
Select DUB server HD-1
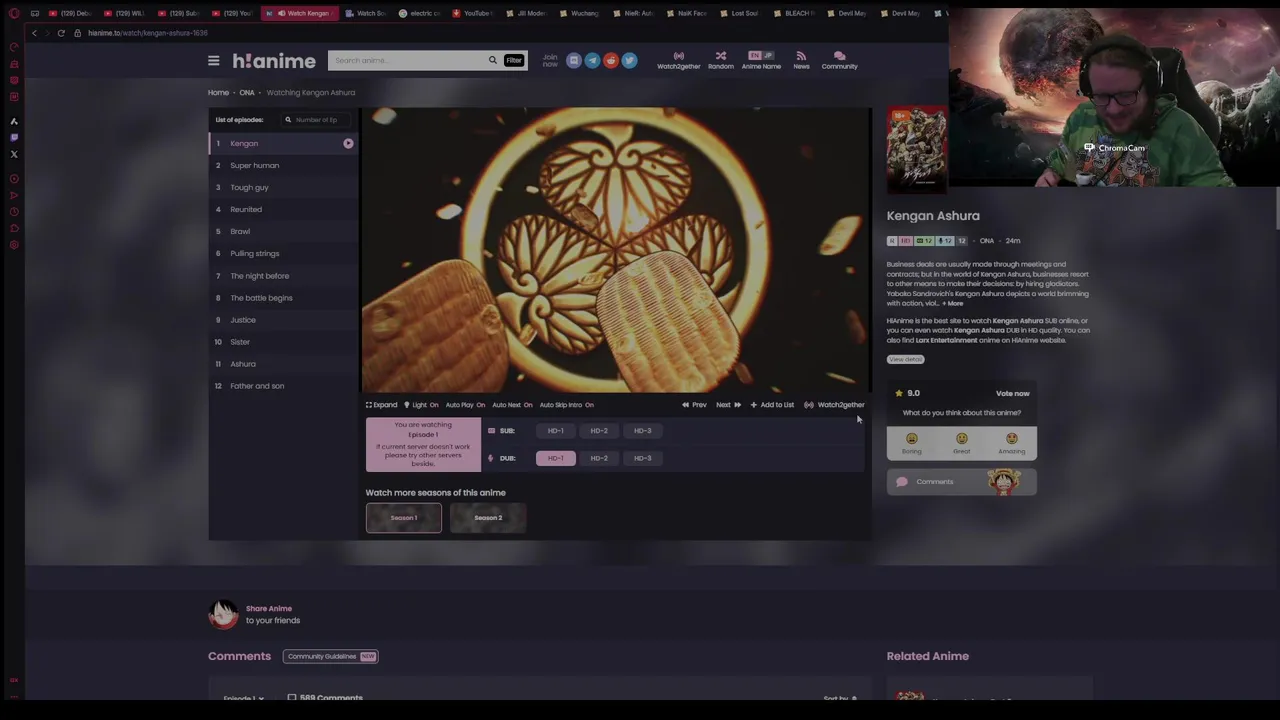pos(555,458)
